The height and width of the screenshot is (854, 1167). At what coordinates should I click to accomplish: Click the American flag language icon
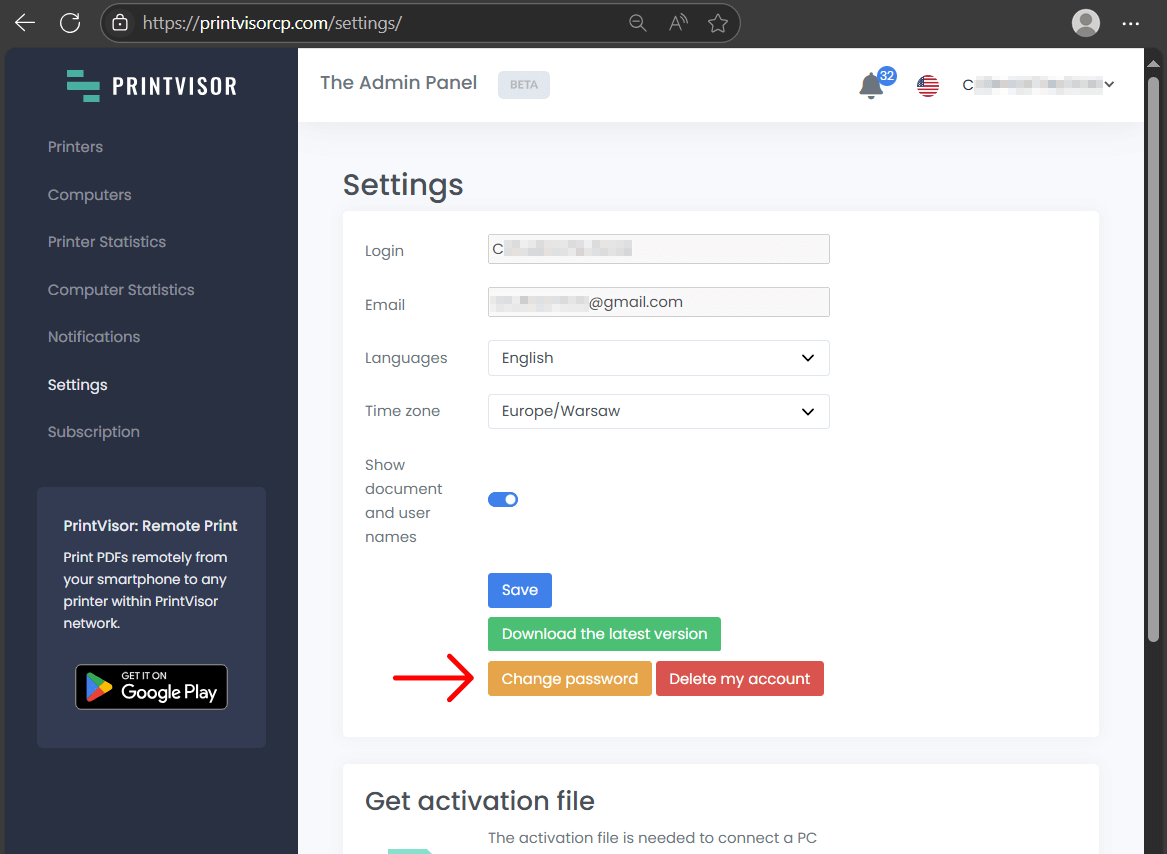point(927,85)
